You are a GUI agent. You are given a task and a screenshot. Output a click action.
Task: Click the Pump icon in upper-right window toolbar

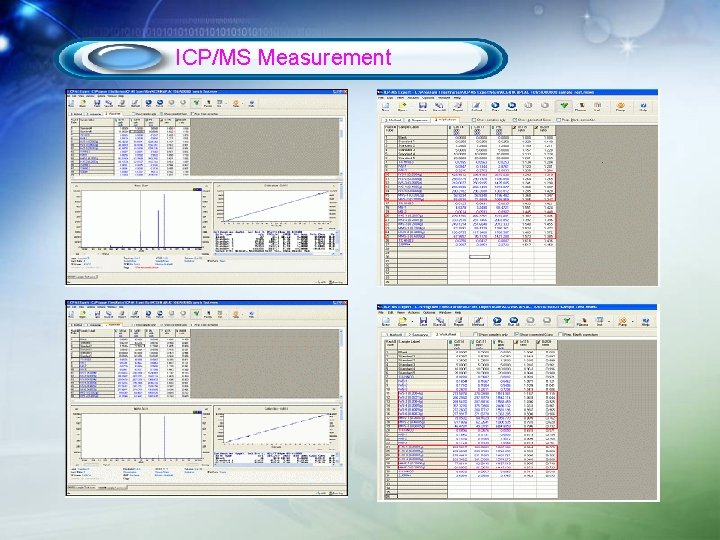point(620,107)
